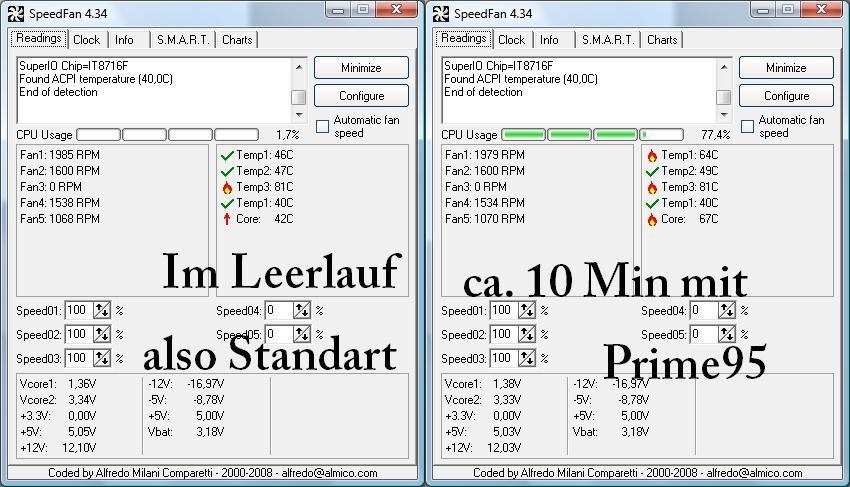Image resolution: width=850 pixels, height=487 pixels.
Task: Click Speed03 spinner arrows in left window
Action: (x=101, y=358)
